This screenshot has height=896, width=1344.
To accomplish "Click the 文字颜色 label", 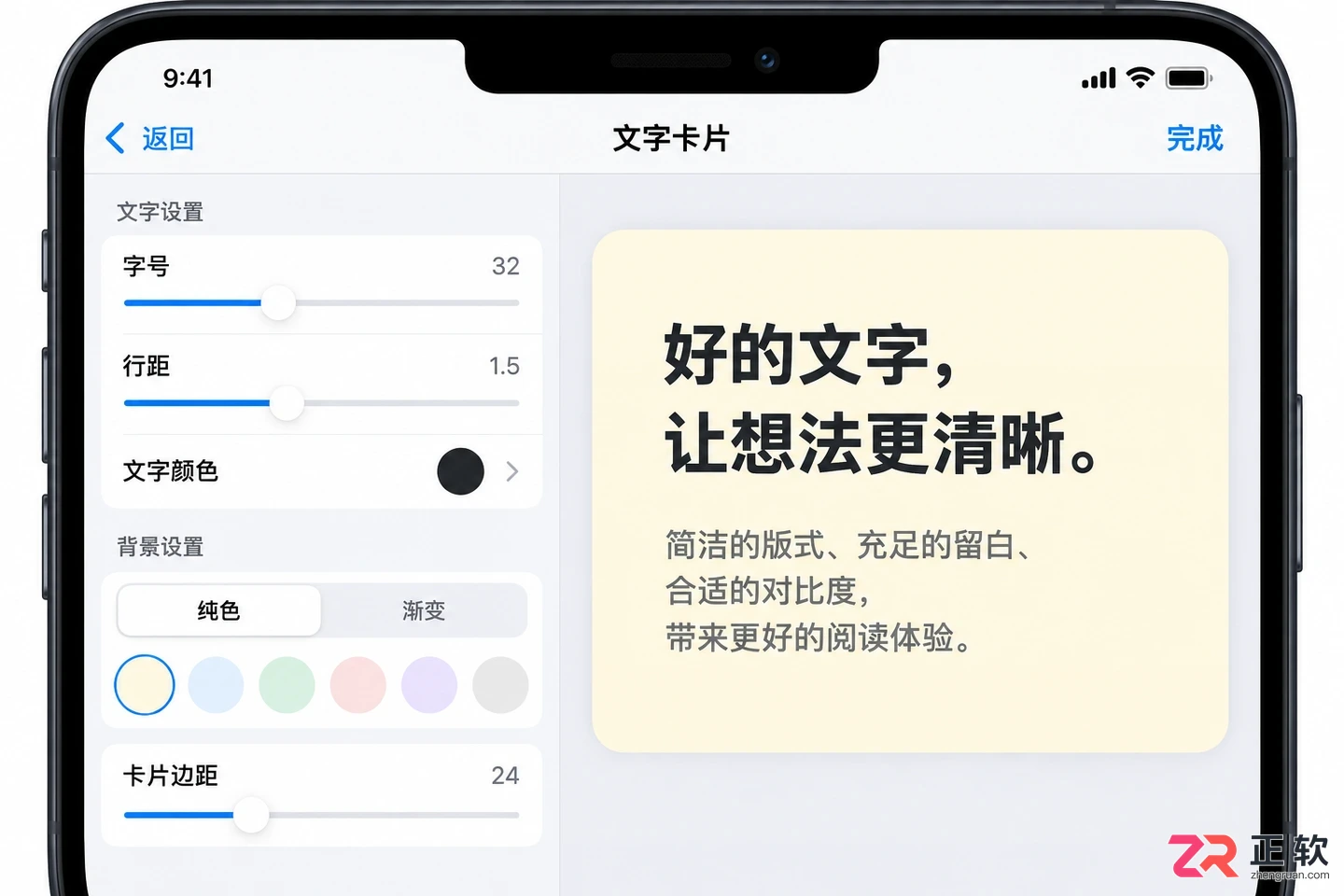I will coord(171,471).
